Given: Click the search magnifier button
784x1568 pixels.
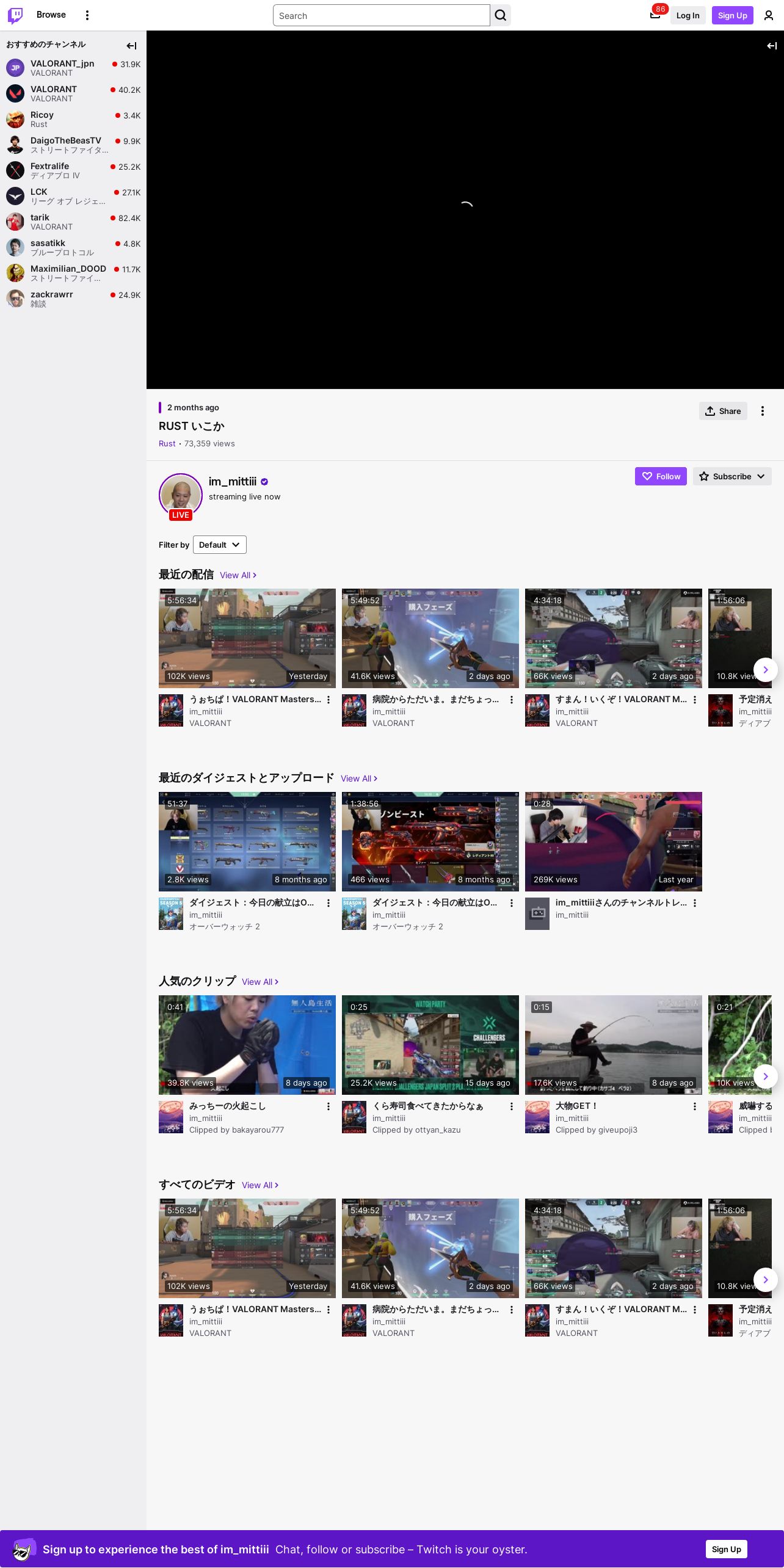Looking at the screenshot, I should [x=501, y=15].
